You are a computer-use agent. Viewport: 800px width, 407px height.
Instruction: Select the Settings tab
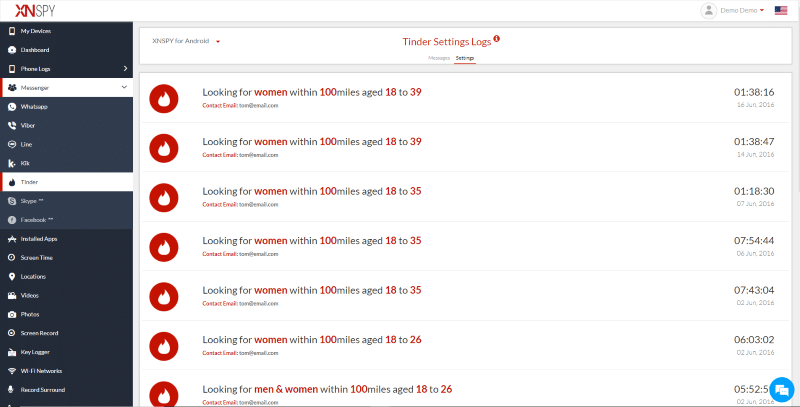(465, 58)
